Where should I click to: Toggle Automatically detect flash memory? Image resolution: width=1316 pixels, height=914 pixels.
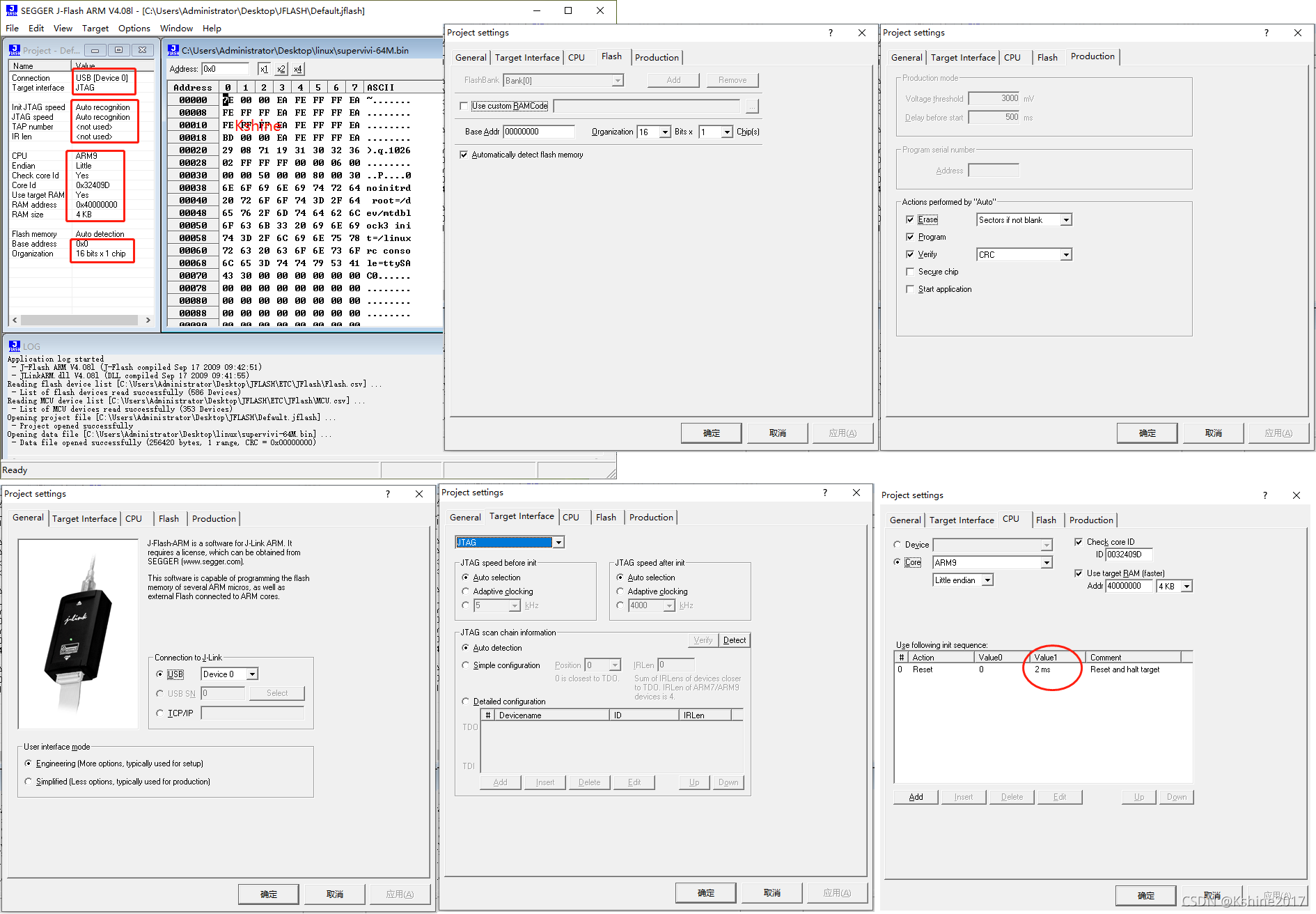pos(464,155)
